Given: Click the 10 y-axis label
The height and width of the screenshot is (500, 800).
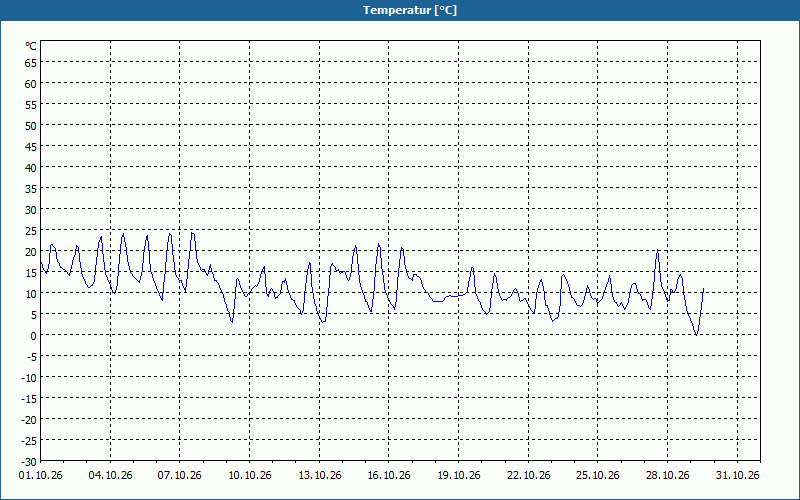Looking at the screenshot, I should pos(31,293).
